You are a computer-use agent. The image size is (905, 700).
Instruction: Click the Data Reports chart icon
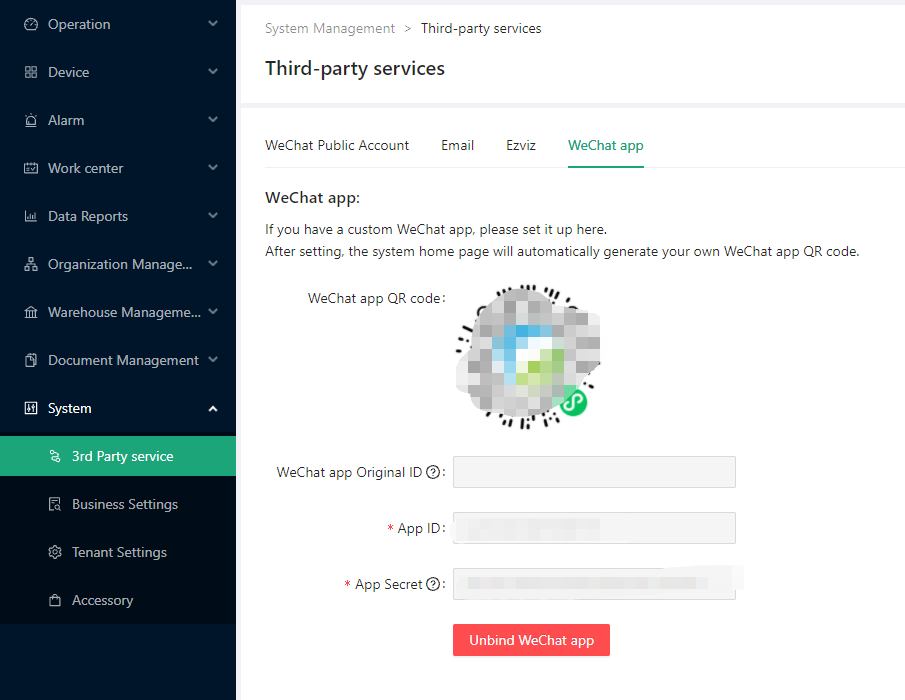[31, 216]
